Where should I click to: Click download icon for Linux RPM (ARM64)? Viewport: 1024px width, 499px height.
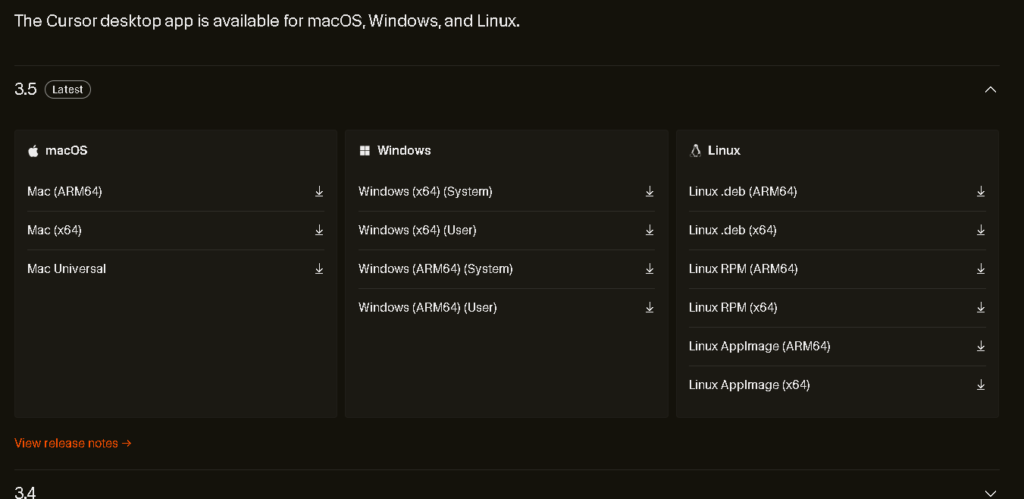pyautogui.click(x=980, y=268)
